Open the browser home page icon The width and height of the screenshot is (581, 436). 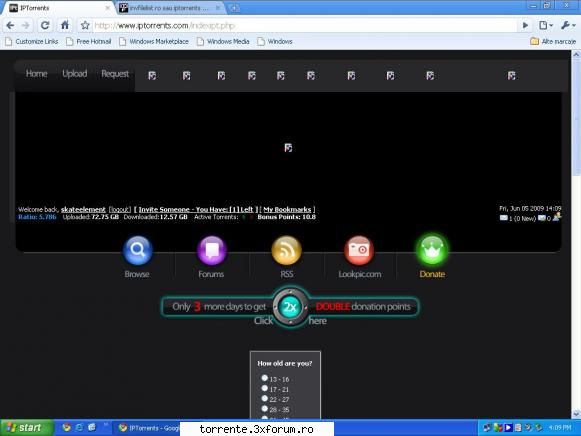pyautogui.click(x=65, y=25)
